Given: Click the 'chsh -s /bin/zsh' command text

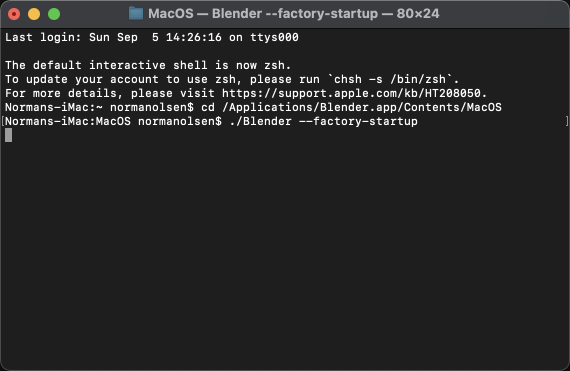Looking at the screenshot, I should point(390,80).
